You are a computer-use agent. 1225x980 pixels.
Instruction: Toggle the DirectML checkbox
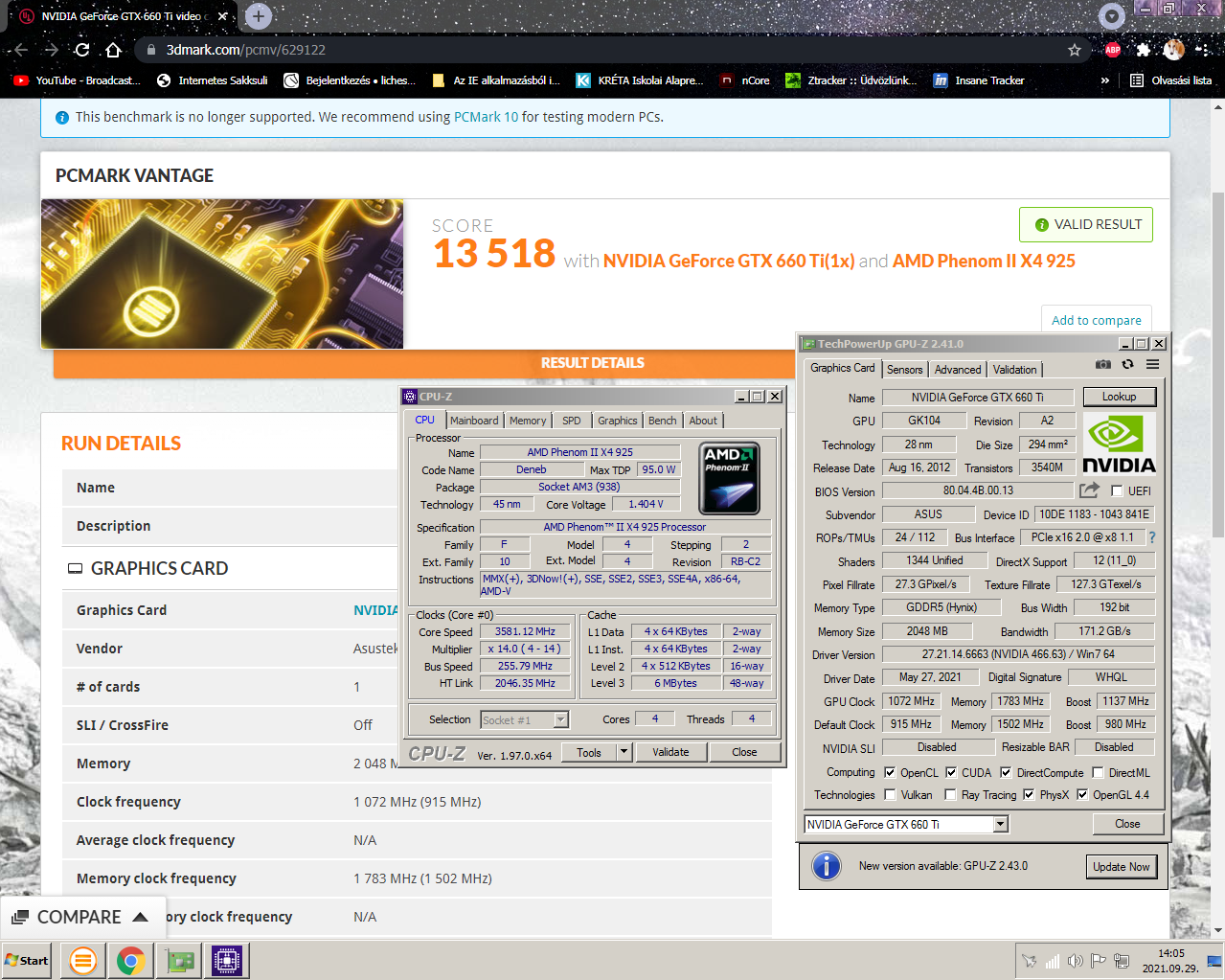pos(1099,772)
